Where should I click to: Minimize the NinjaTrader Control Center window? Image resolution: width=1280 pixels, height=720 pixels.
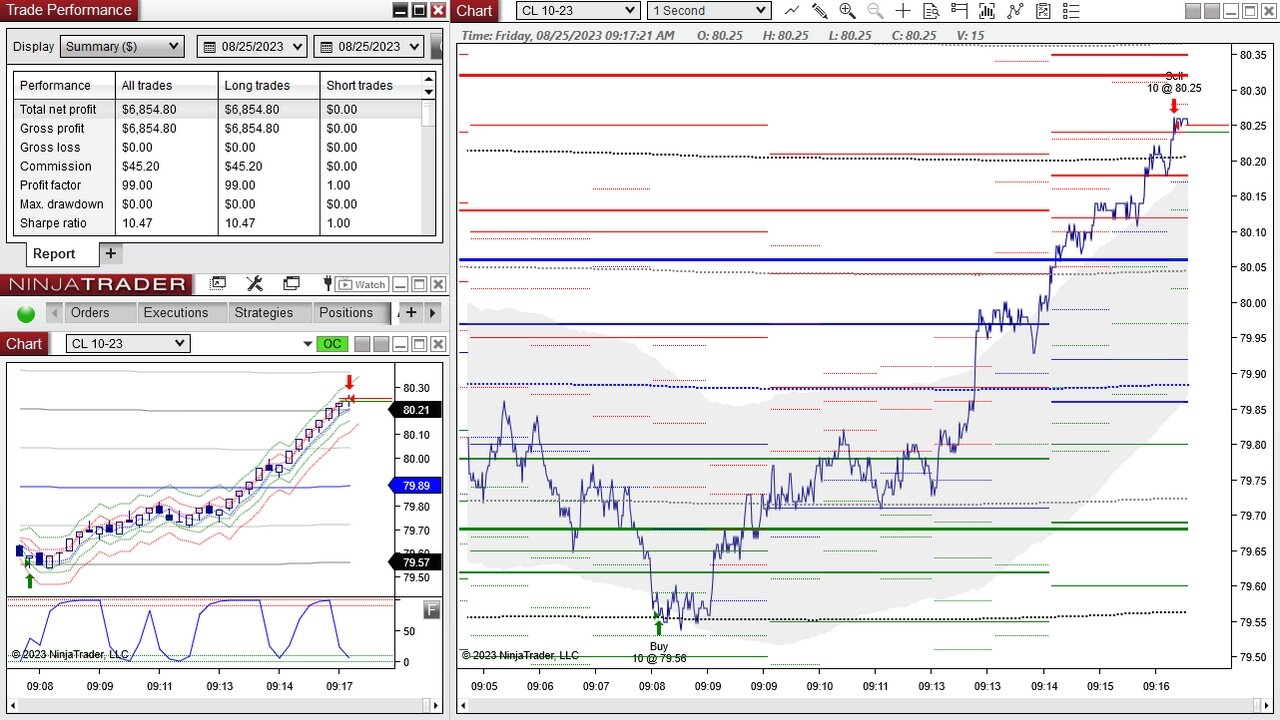tap(400, 285)
